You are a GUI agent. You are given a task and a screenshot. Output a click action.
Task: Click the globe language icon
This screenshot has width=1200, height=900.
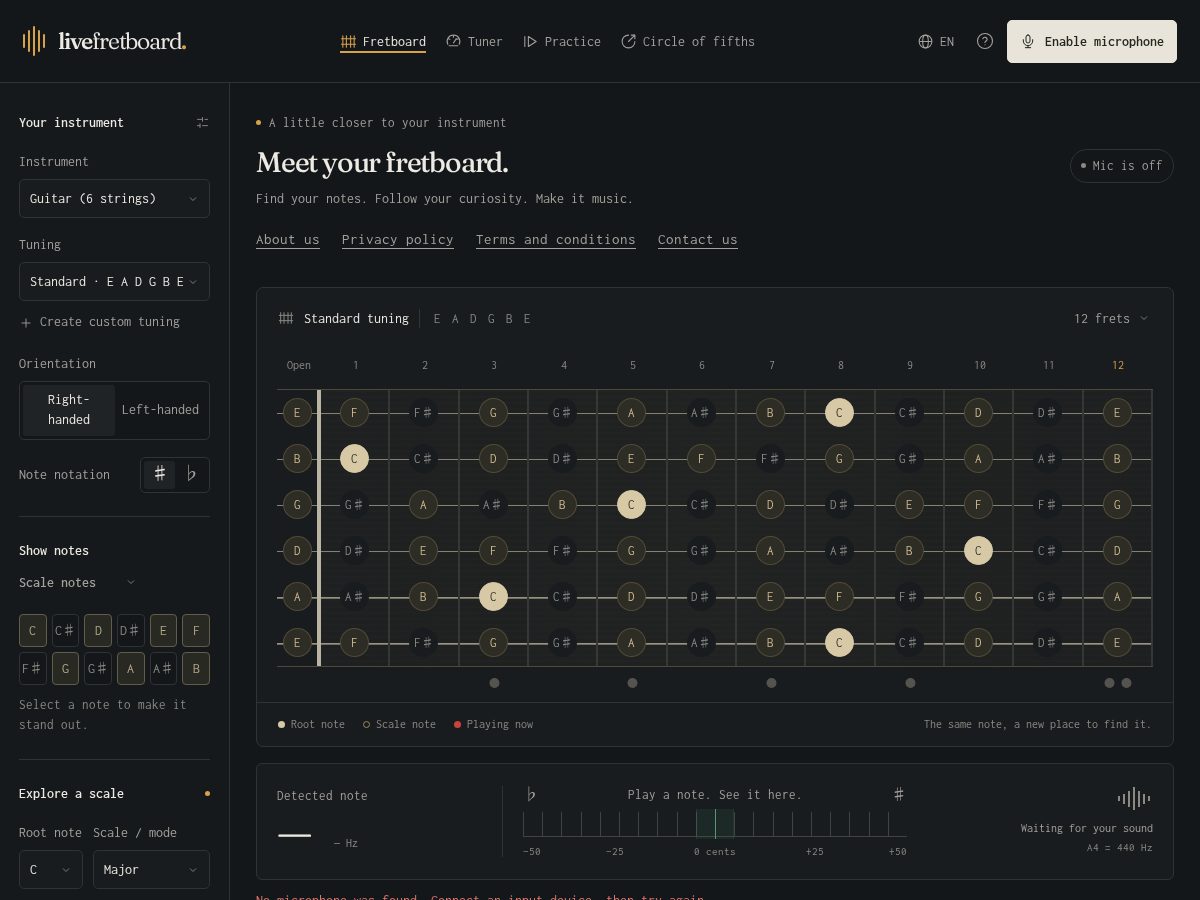(925, 41)
